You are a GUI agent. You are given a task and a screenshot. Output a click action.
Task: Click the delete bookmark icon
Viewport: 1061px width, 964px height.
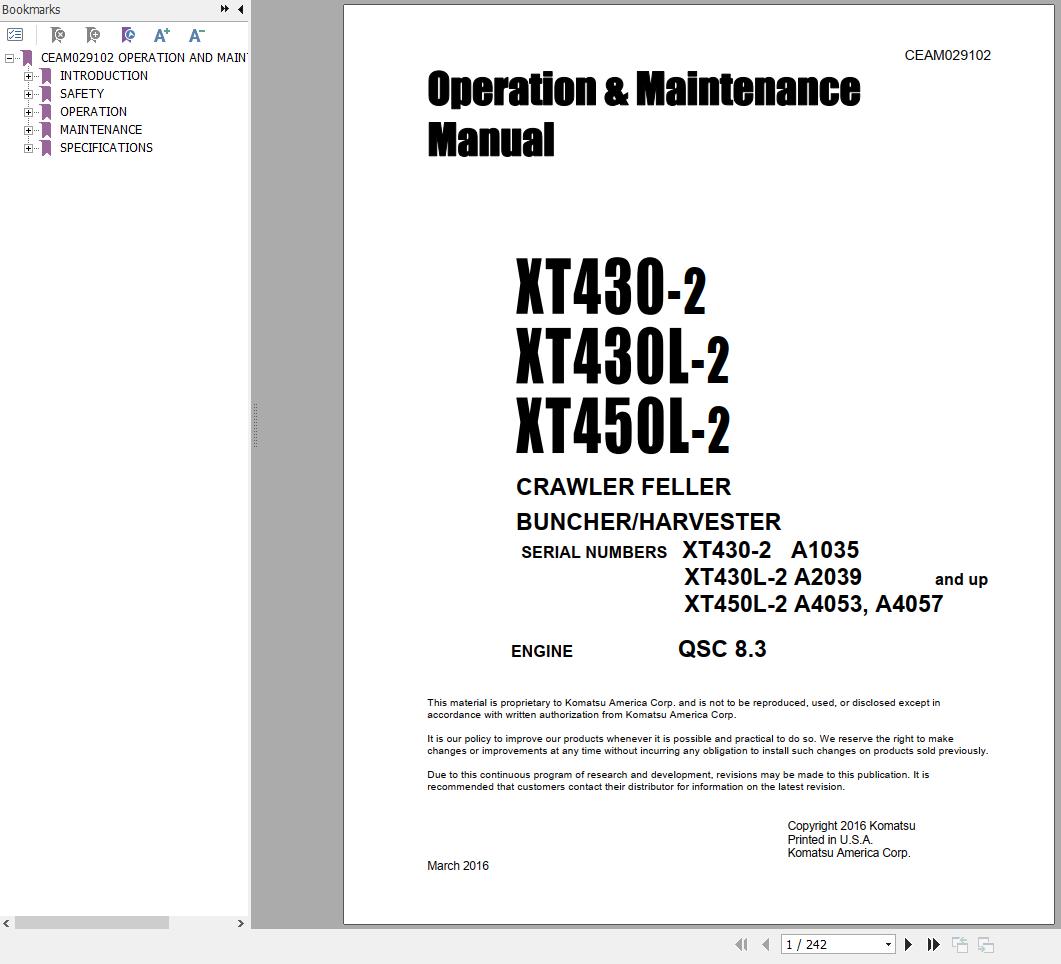pos(58,35)
